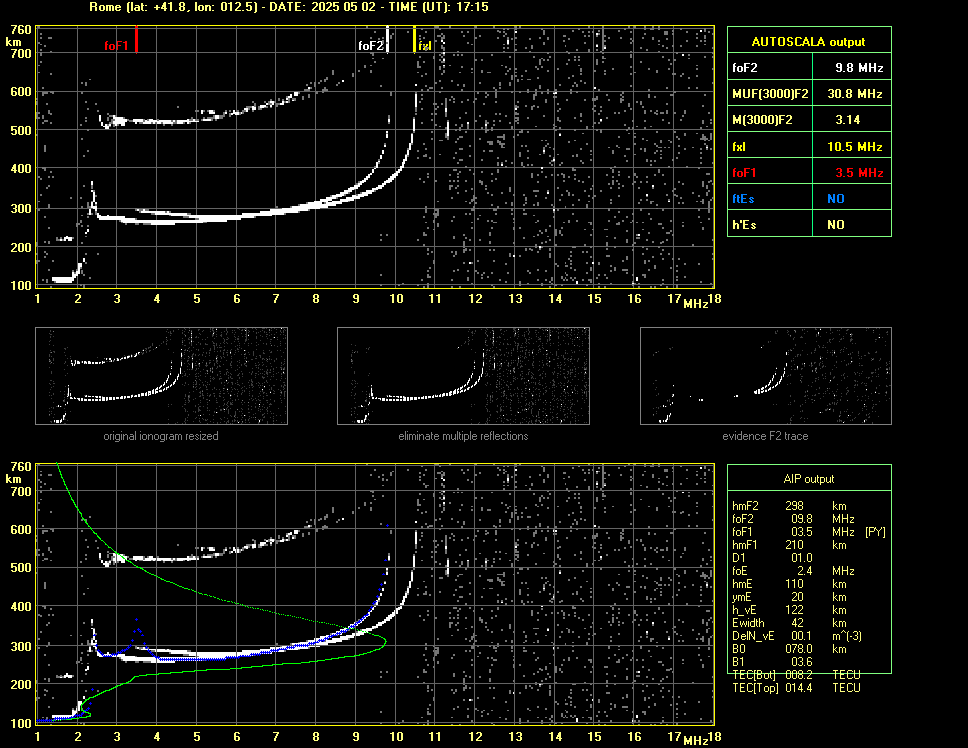Select the h'Es NO value

click(836, 225)
